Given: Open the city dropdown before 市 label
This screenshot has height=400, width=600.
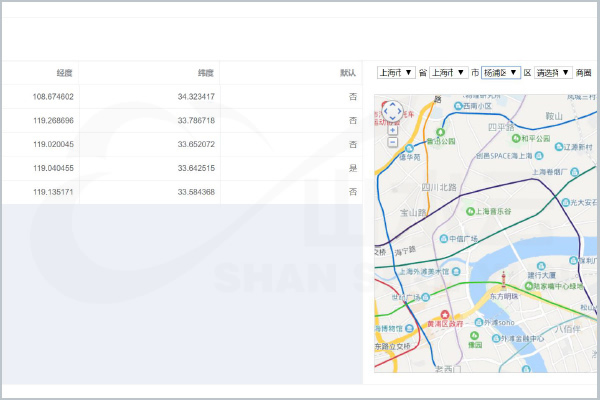Looking at the screenshot, I should tap(449, 73).
